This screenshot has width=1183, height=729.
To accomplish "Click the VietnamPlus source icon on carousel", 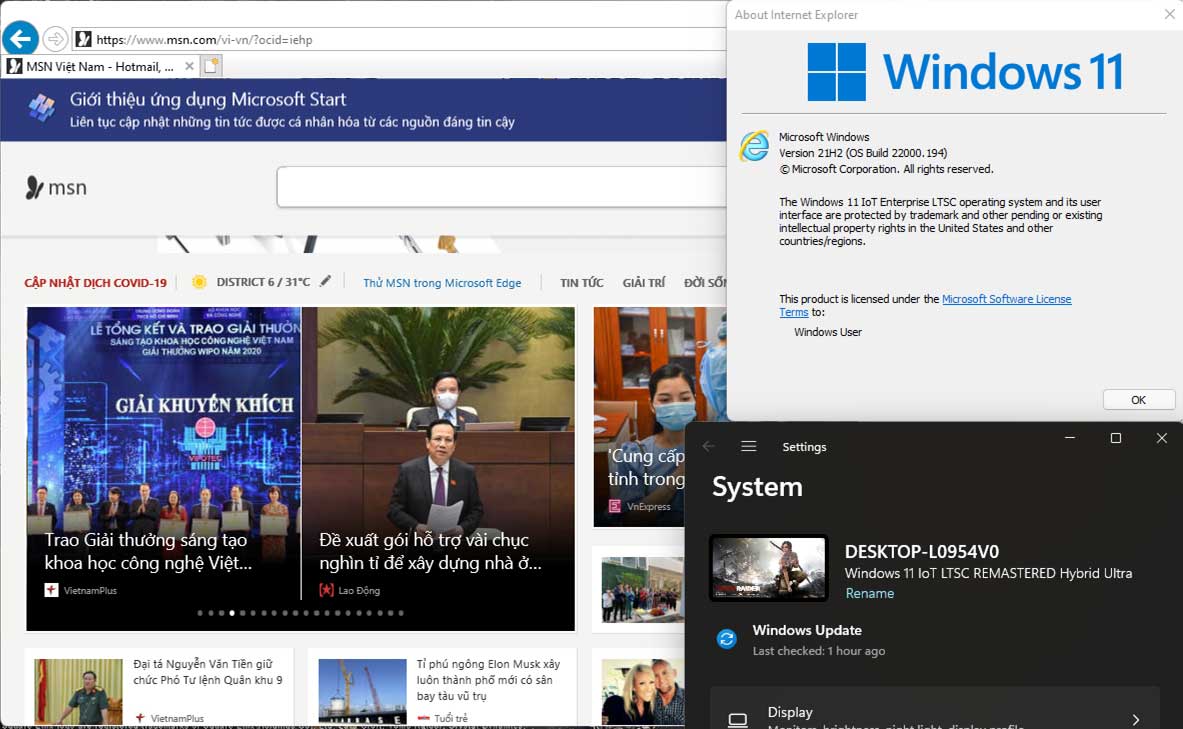I will [51, 590].
